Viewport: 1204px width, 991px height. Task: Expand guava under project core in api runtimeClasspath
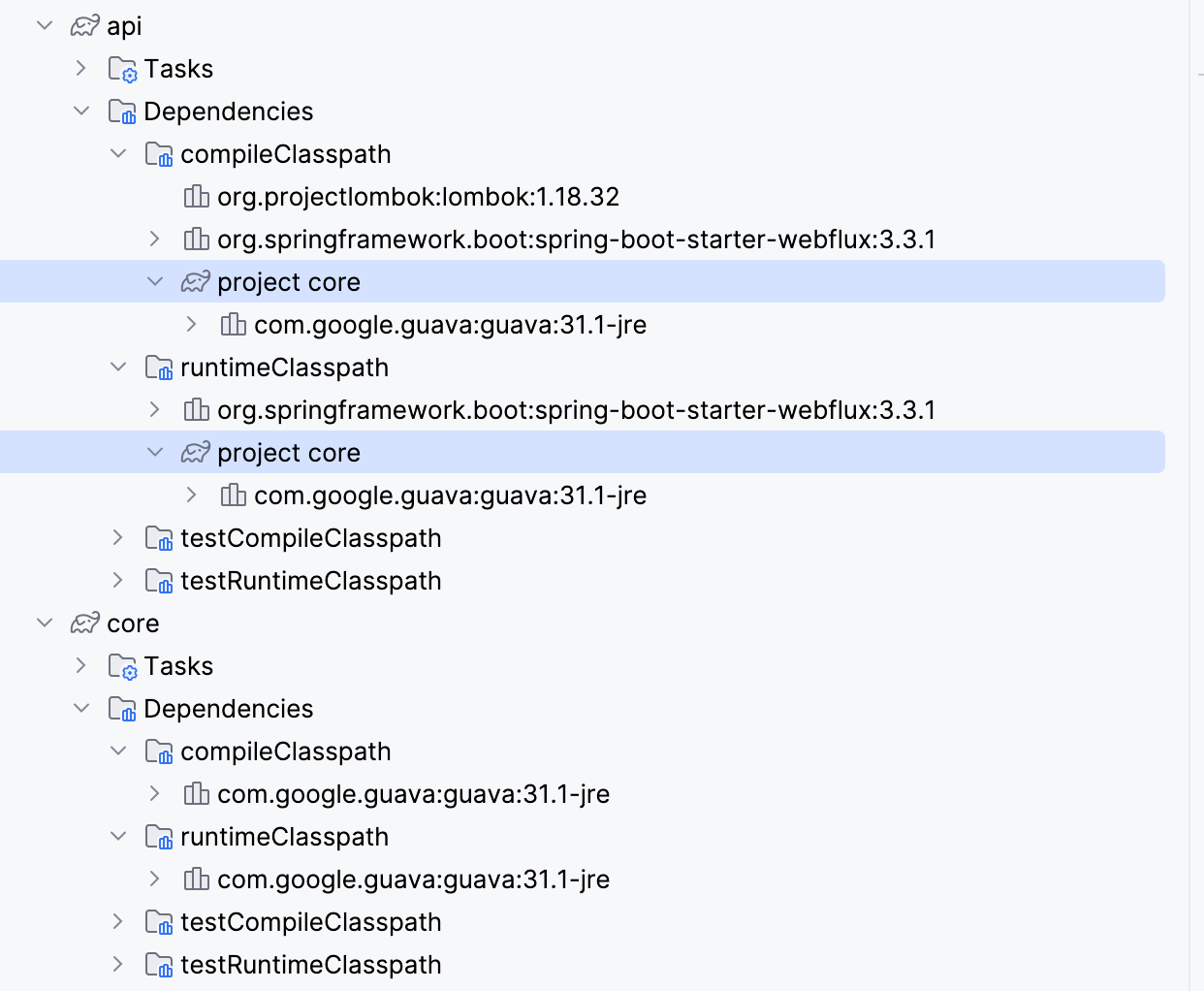(x=192, y=495)
